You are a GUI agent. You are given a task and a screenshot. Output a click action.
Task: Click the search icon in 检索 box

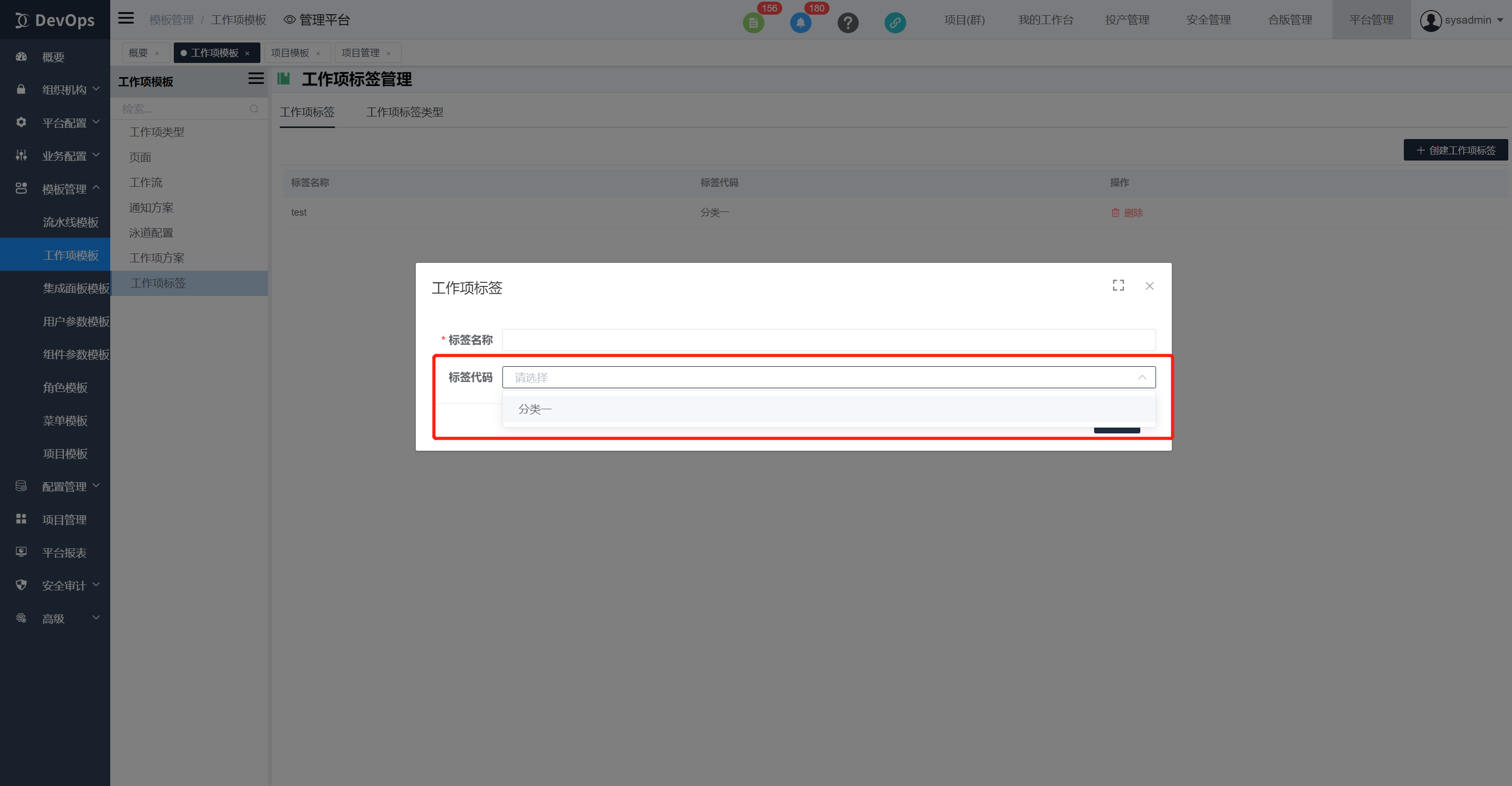coord(254,109)
